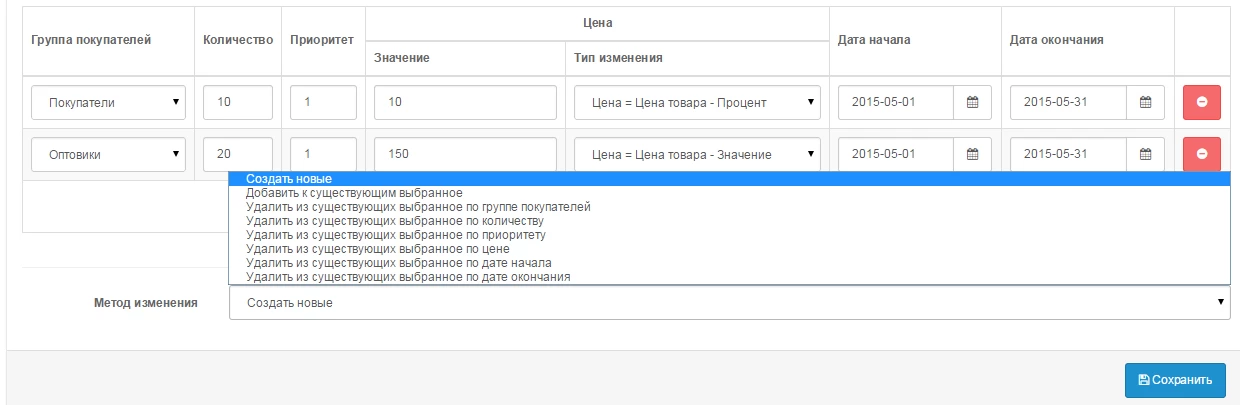This screenshot has width=1240, height=405.
Task: Open calendar for second row start date
Action: 971,154
